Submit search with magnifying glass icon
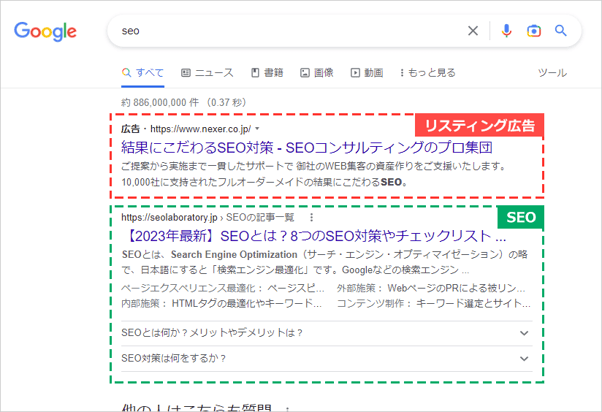The height and width of the screenshot is (412, 602). click(x=561, y=31)
